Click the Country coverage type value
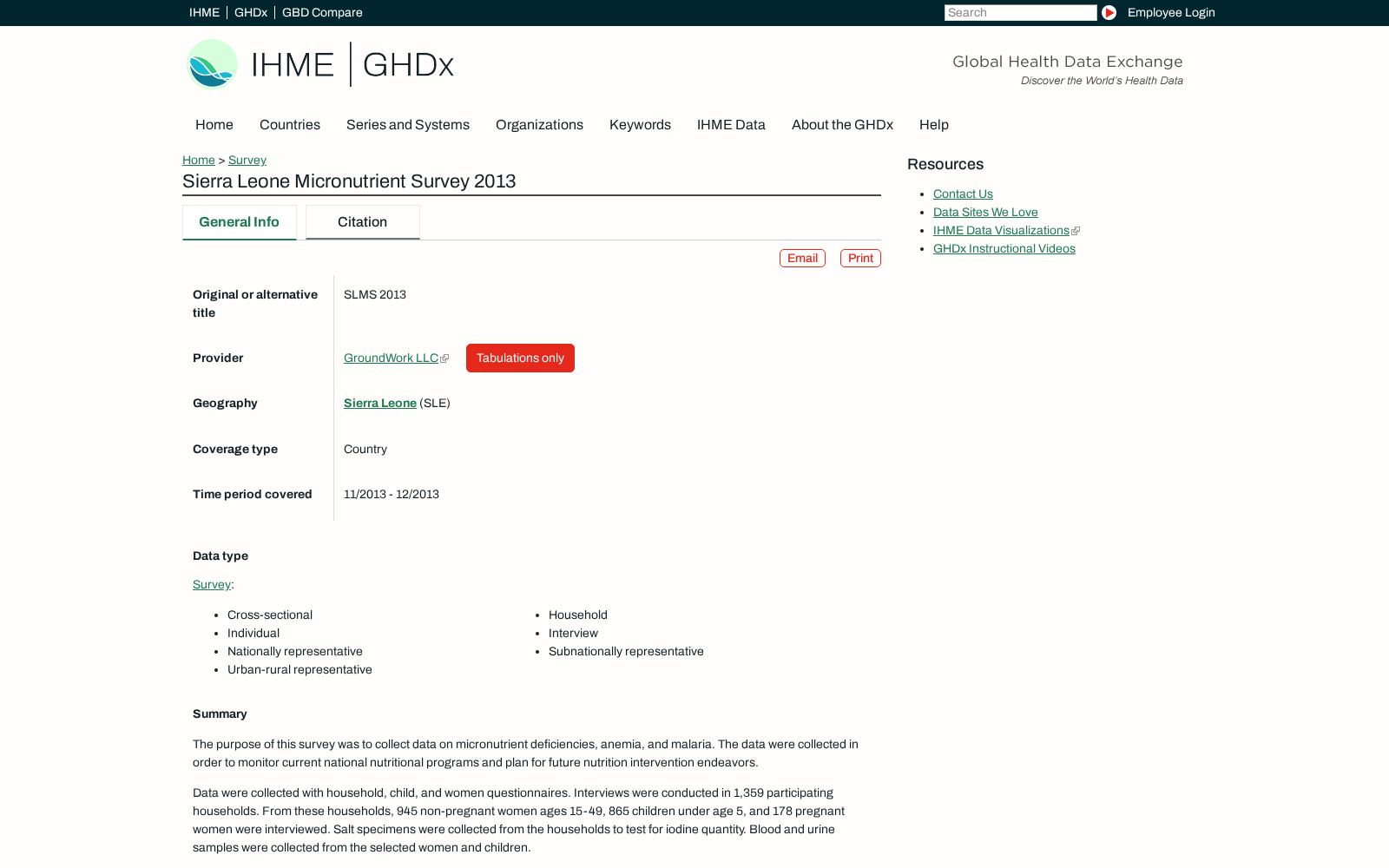 coord(365,449)
